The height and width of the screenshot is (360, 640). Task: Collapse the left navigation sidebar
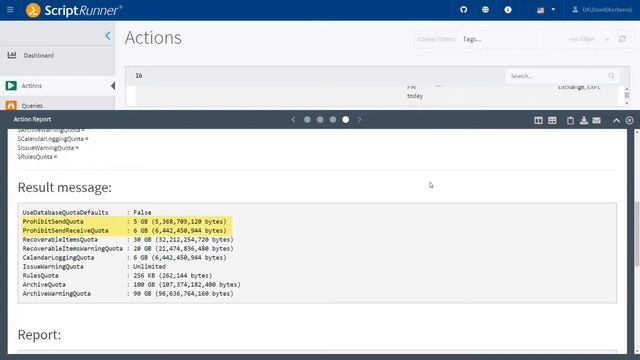tap(107, 36)
